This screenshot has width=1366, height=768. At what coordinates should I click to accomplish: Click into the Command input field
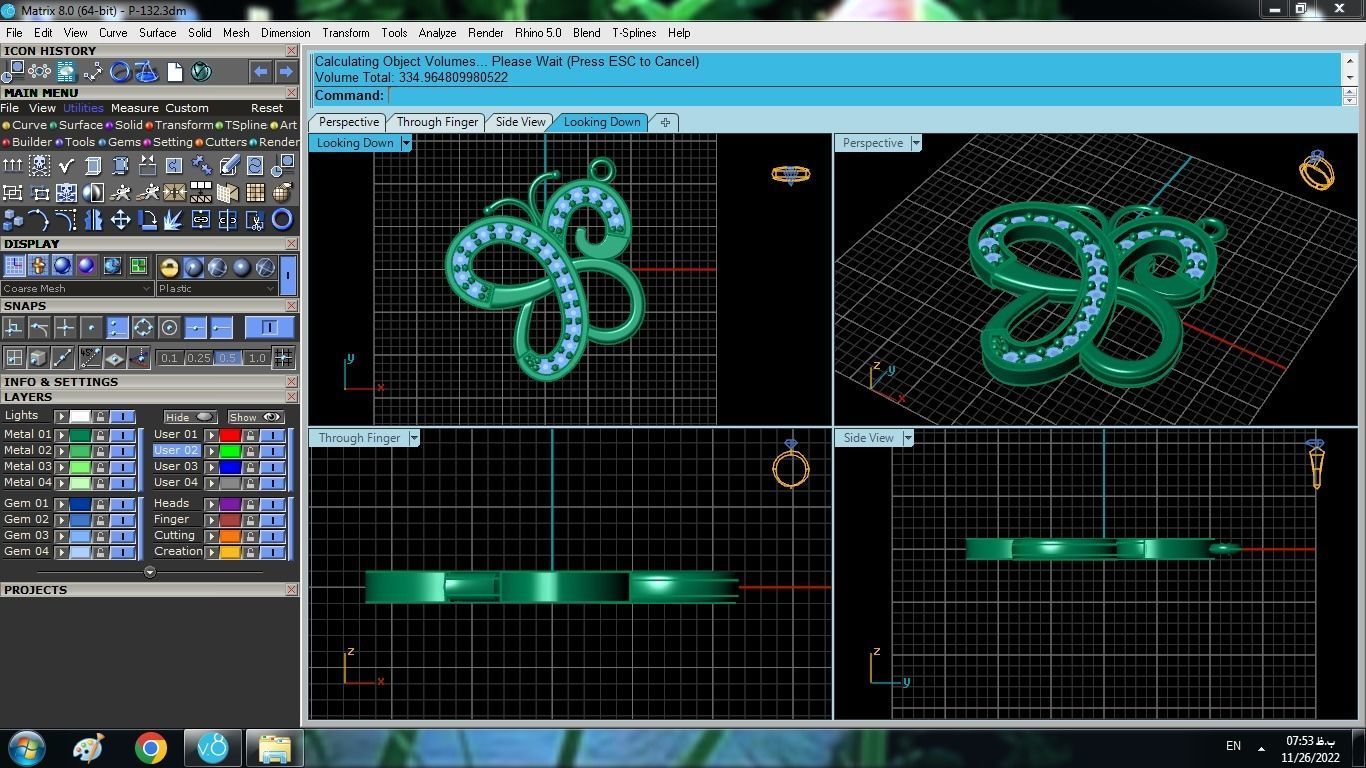[x=865, y=96]
